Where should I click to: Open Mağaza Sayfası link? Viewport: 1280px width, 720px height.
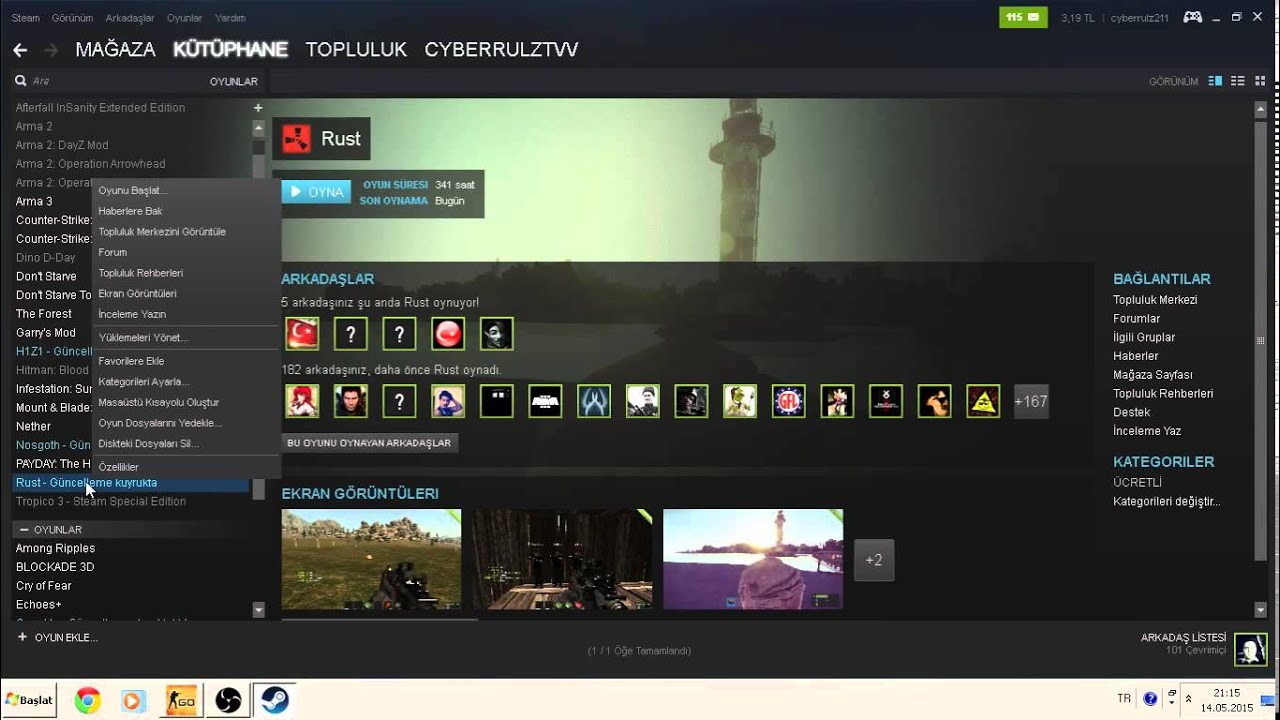pyautogui.click(x=1153, y=375)
